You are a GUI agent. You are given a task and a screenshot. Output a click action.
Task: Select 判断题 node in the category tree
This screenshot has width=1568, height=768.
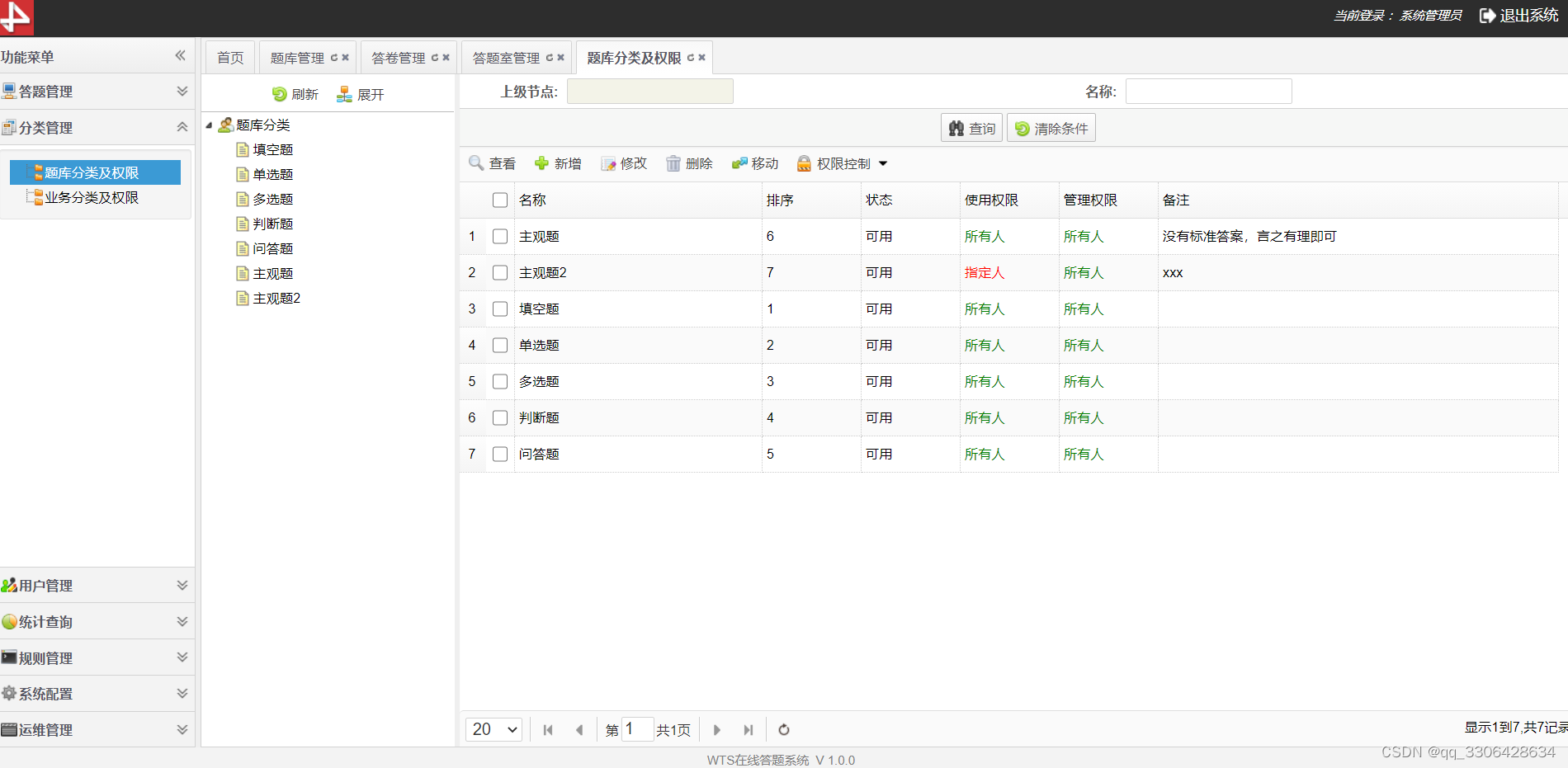click(x=273, y=224)
